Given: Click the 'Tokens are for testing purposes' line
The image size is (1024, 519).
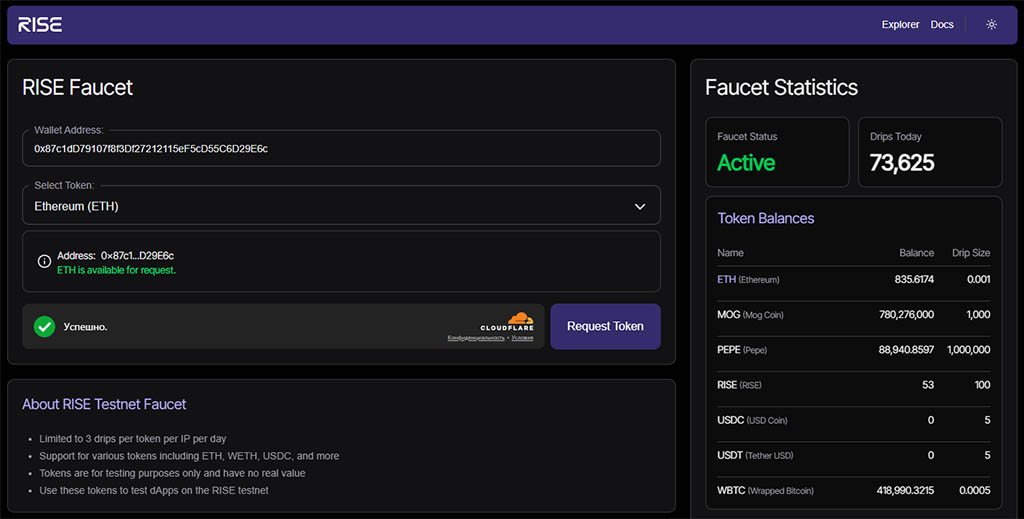Looking at the screenshot, I should coord(172,473).
